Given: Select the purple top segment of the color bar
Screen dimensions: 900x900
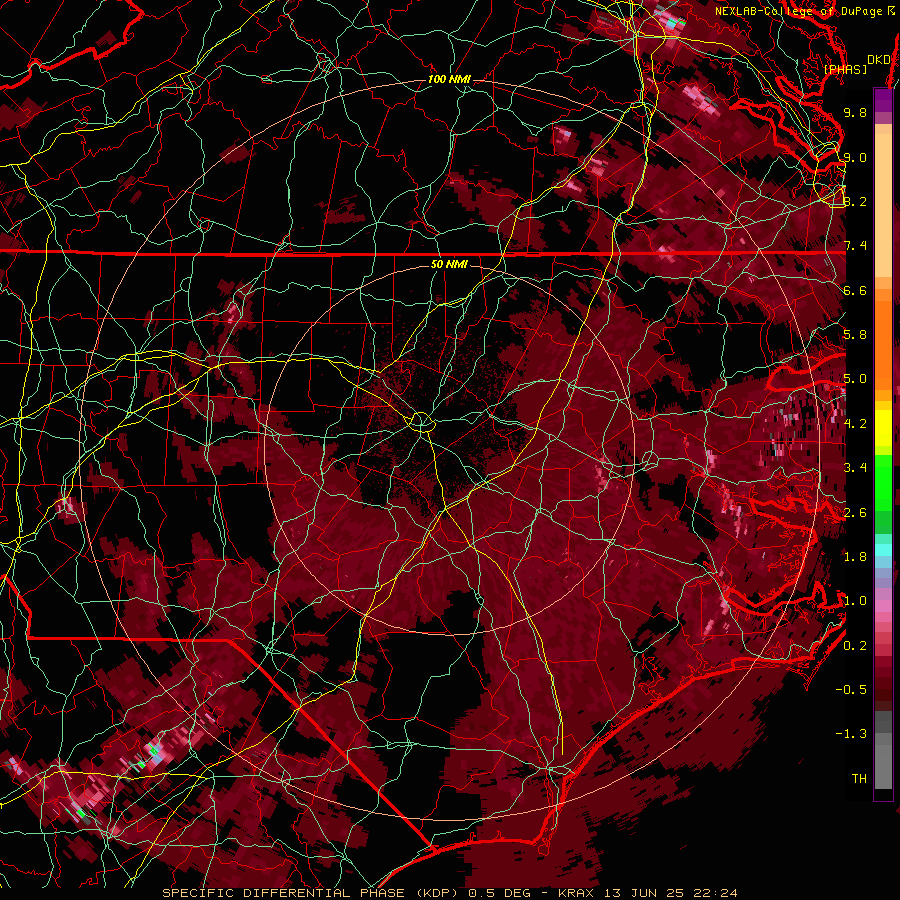Looking at the screenshot, I should (883, 100).
